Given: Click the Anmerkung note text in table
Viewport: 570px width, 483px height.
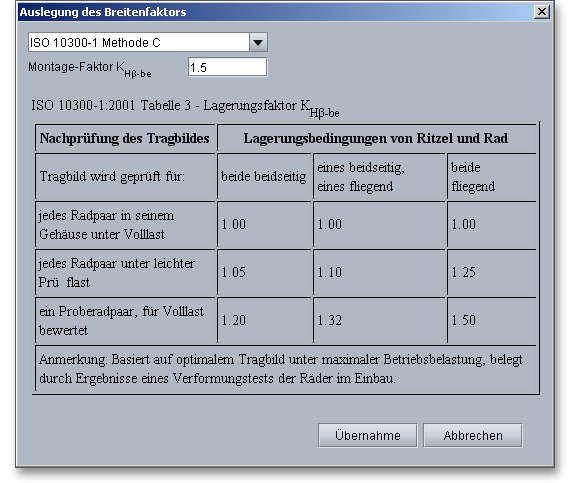Looking at the screenshot, I should [281, 369].
